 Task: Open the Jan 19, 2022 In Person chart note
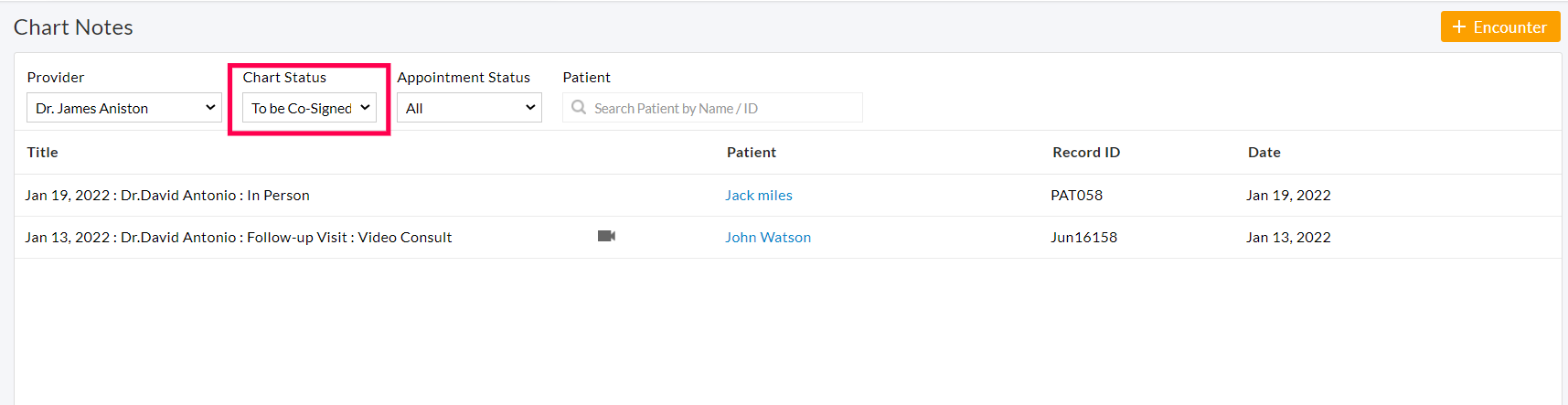(167, 196)
